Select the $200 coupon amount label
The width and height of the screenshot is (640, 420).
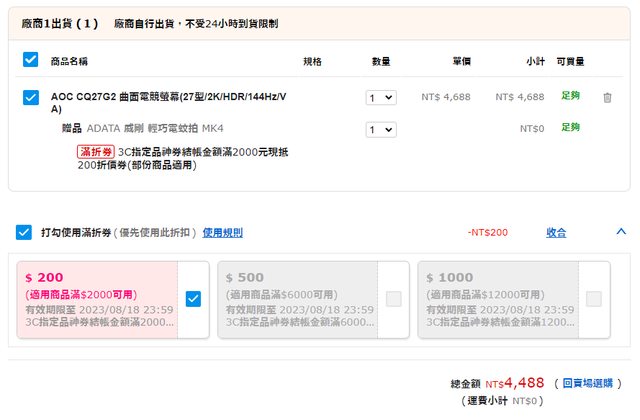[x=44, y=278]
